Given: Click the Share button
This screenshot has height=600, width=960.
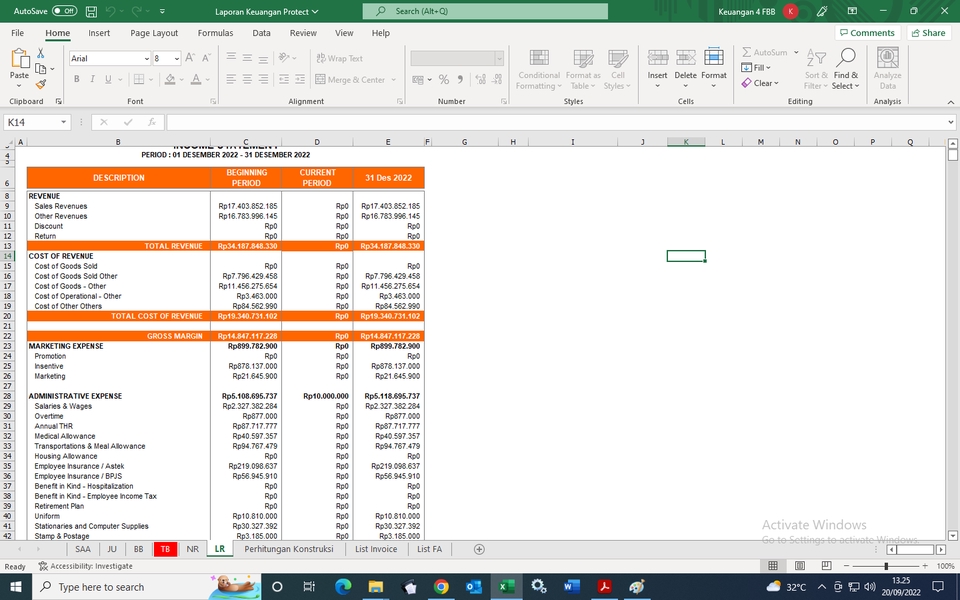Looking at the screenshot, I should tap(929, 33).
